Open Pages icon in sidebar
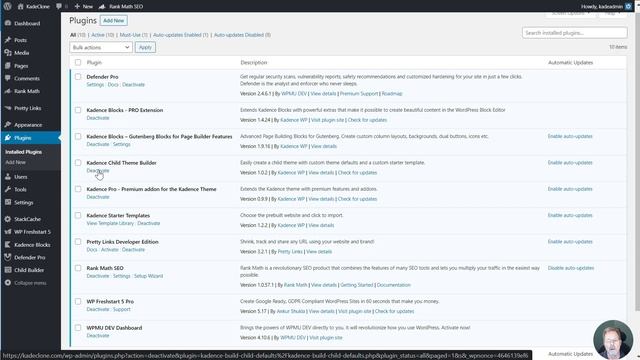 pyautogui.click(x=8, y=66)
